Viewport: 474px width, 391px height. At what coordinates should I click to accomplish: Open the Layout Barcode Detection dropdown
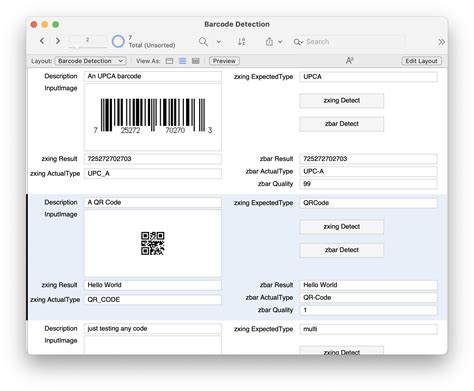[x=90, y=61]
